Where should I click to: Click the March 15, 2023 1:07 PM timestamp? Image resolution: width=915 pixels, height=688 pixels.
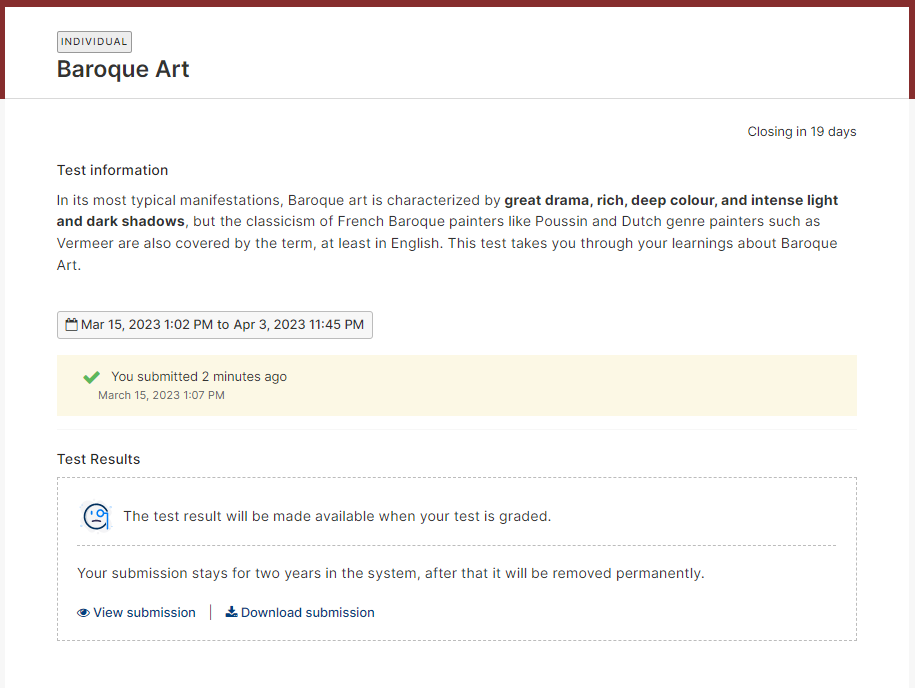(x=161, y=395)
